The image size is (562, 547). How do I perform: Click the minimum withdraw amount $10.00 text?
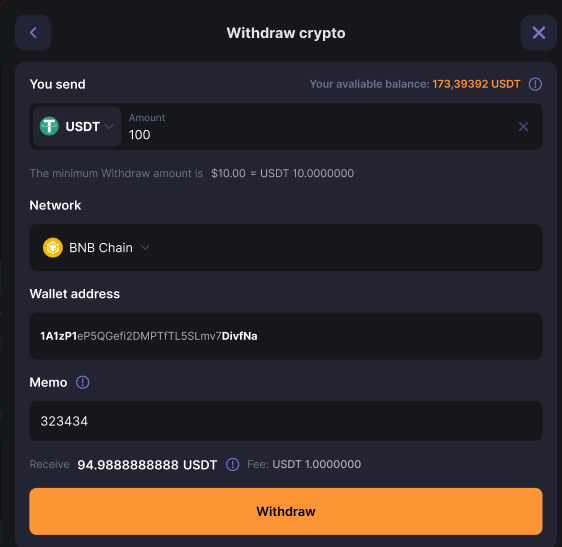pyautogui.click(x=228, y=173)
